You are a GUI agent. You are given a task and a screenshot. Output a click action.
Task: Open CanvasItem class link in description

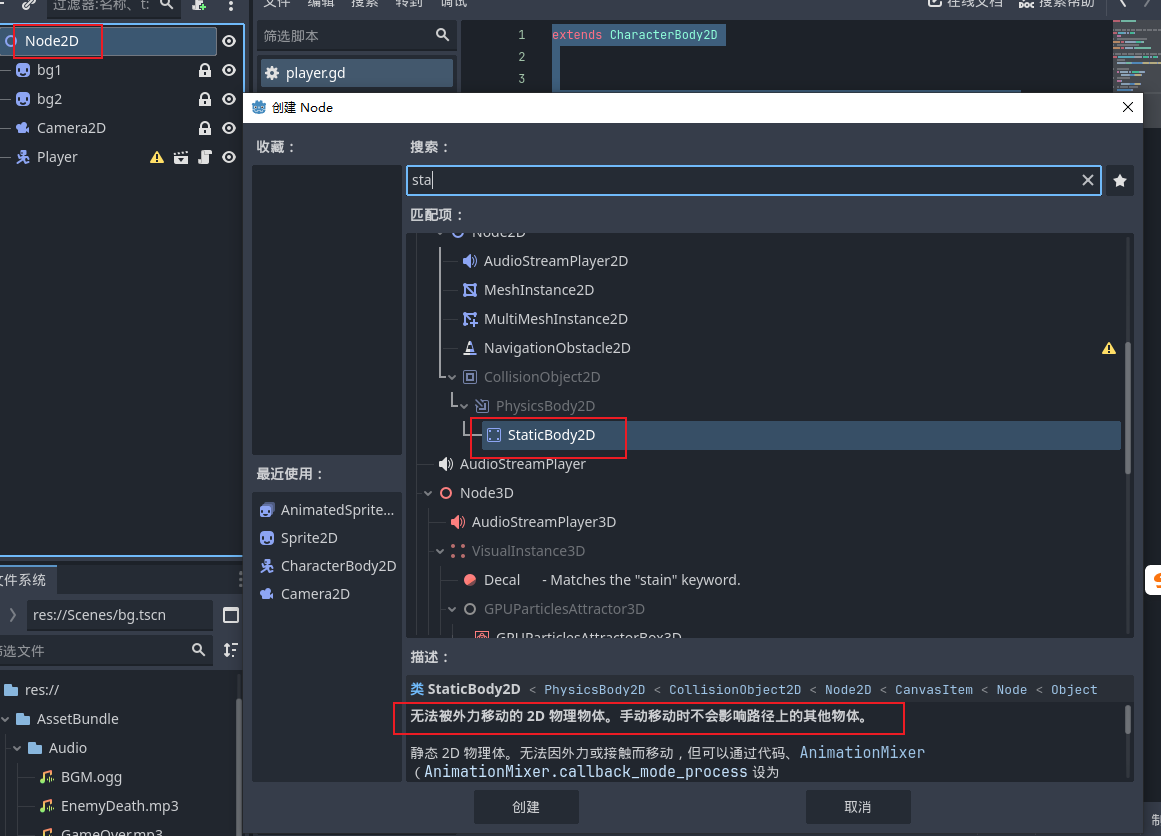pyautogui.click(x=934, y=690)
